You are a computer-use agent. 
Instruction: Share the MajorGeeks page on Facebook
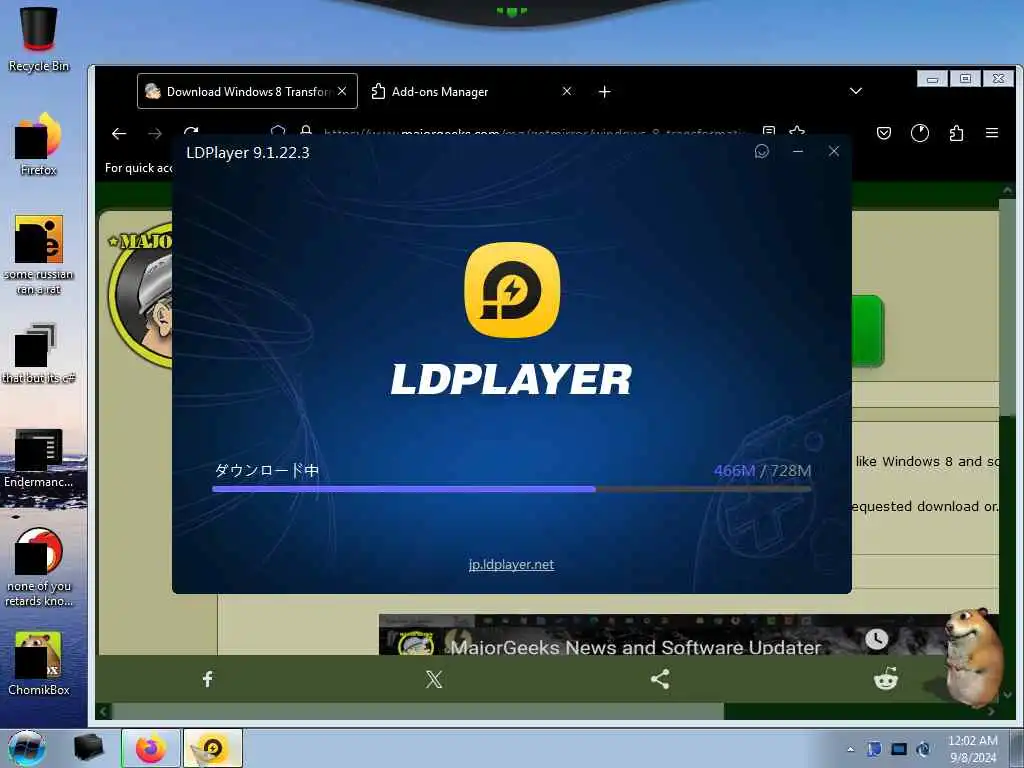coord(208,679)
